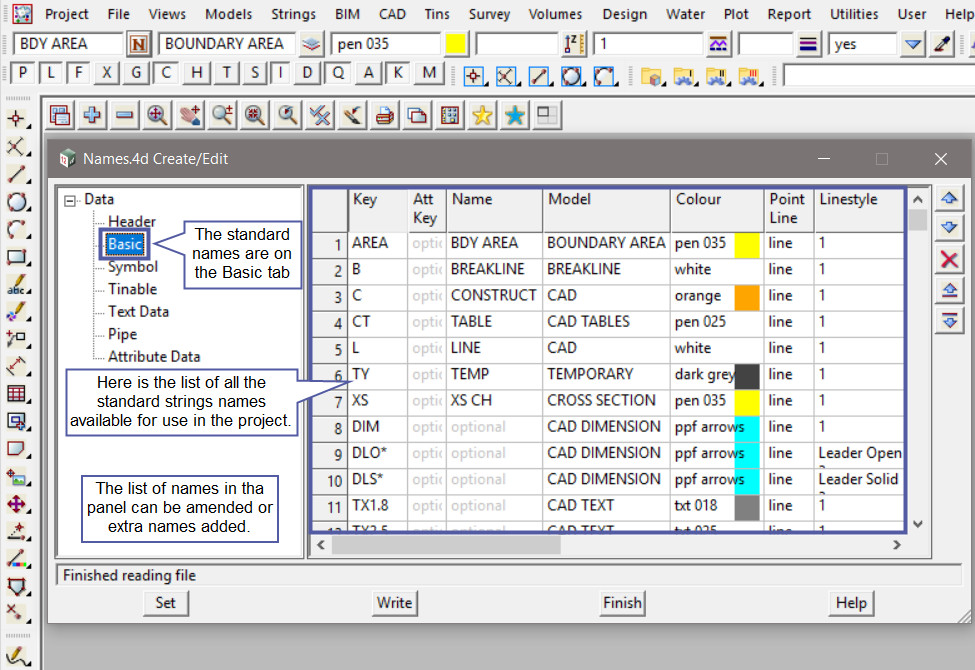
Task: Select Symbol in the Data tree
Action: [x=133, y=267]
